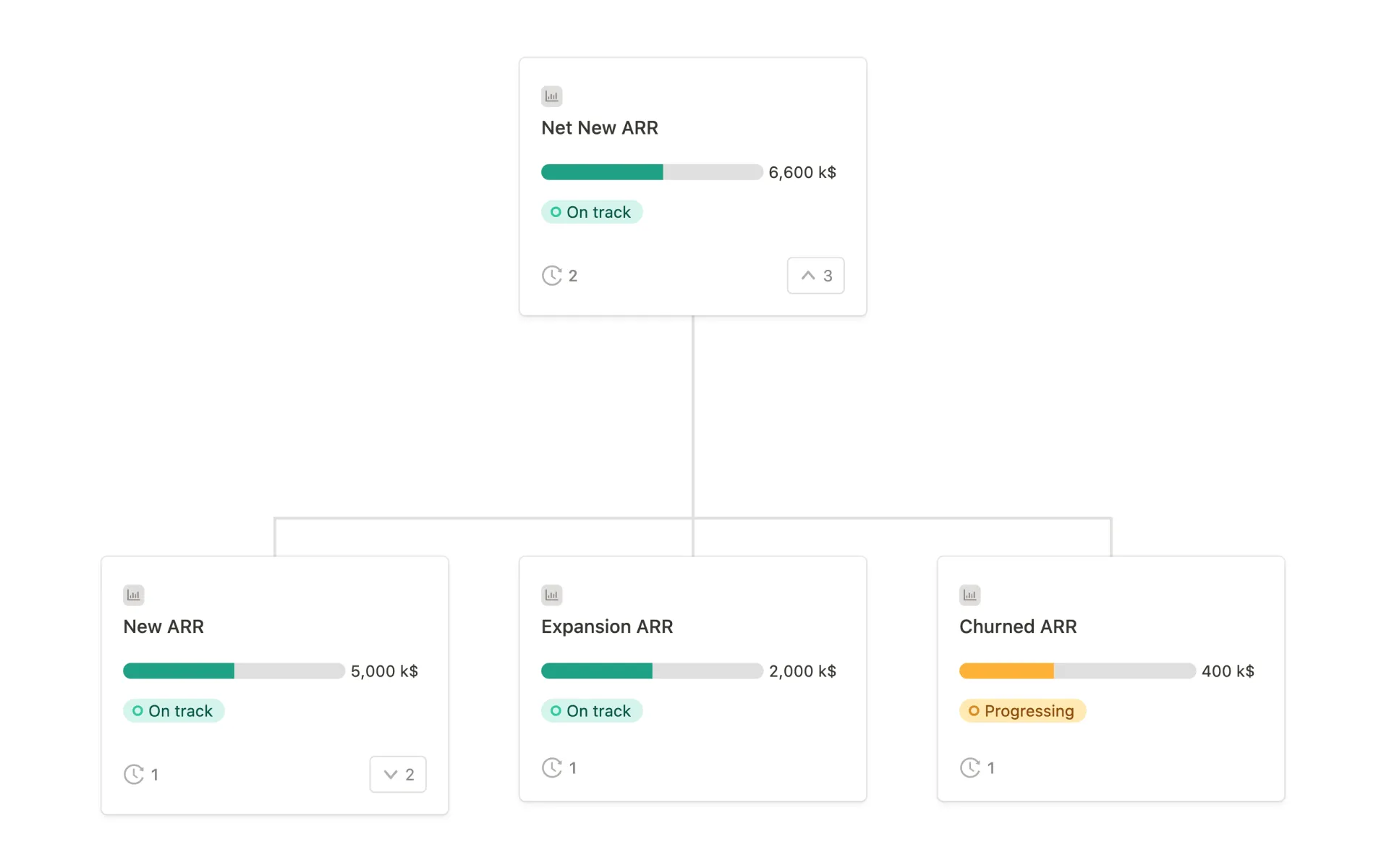This screenshot has height=868, width=1389.
Task: Select the Churned ARR card title
Action: coord(1018,626)
